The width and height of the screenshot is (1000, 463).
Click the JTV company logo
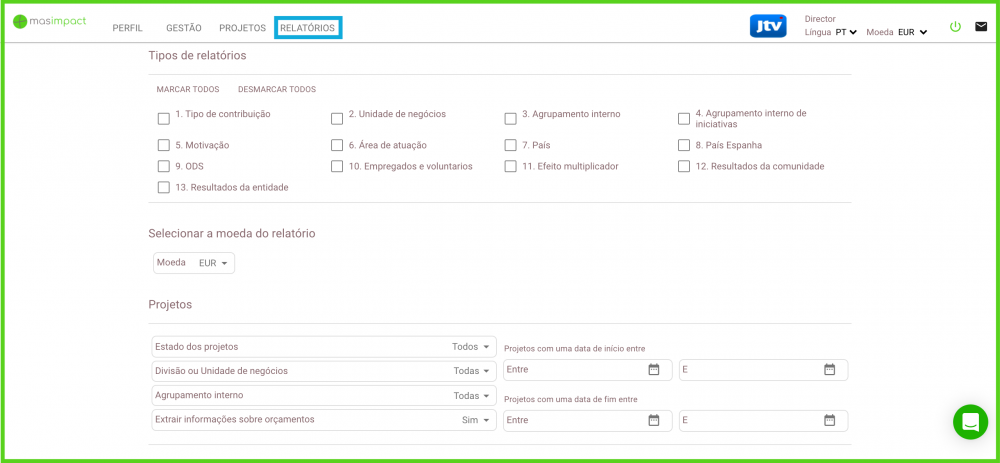point(768,26)
